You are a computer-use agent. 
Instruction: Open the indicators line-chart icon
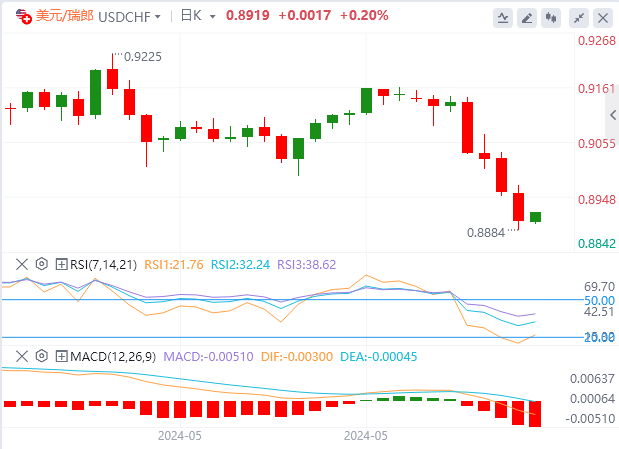[502, 17]
